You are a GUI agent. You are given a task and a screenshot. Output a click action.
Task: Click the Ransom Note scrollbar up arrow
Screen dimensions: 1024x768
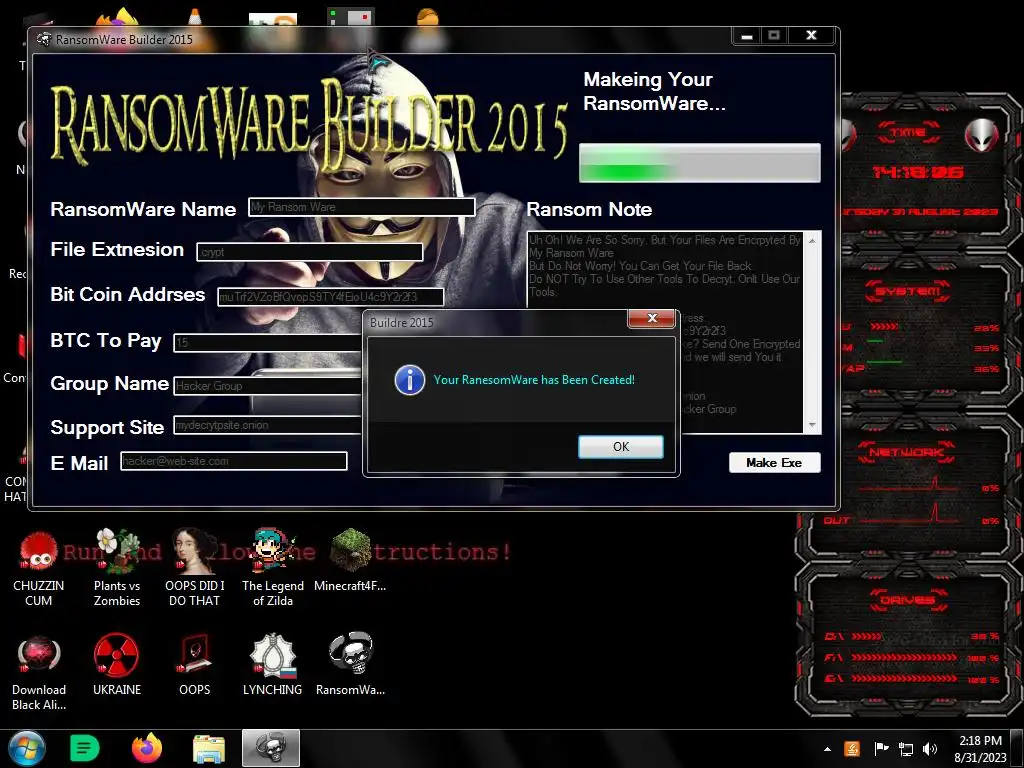pos(812,240)
